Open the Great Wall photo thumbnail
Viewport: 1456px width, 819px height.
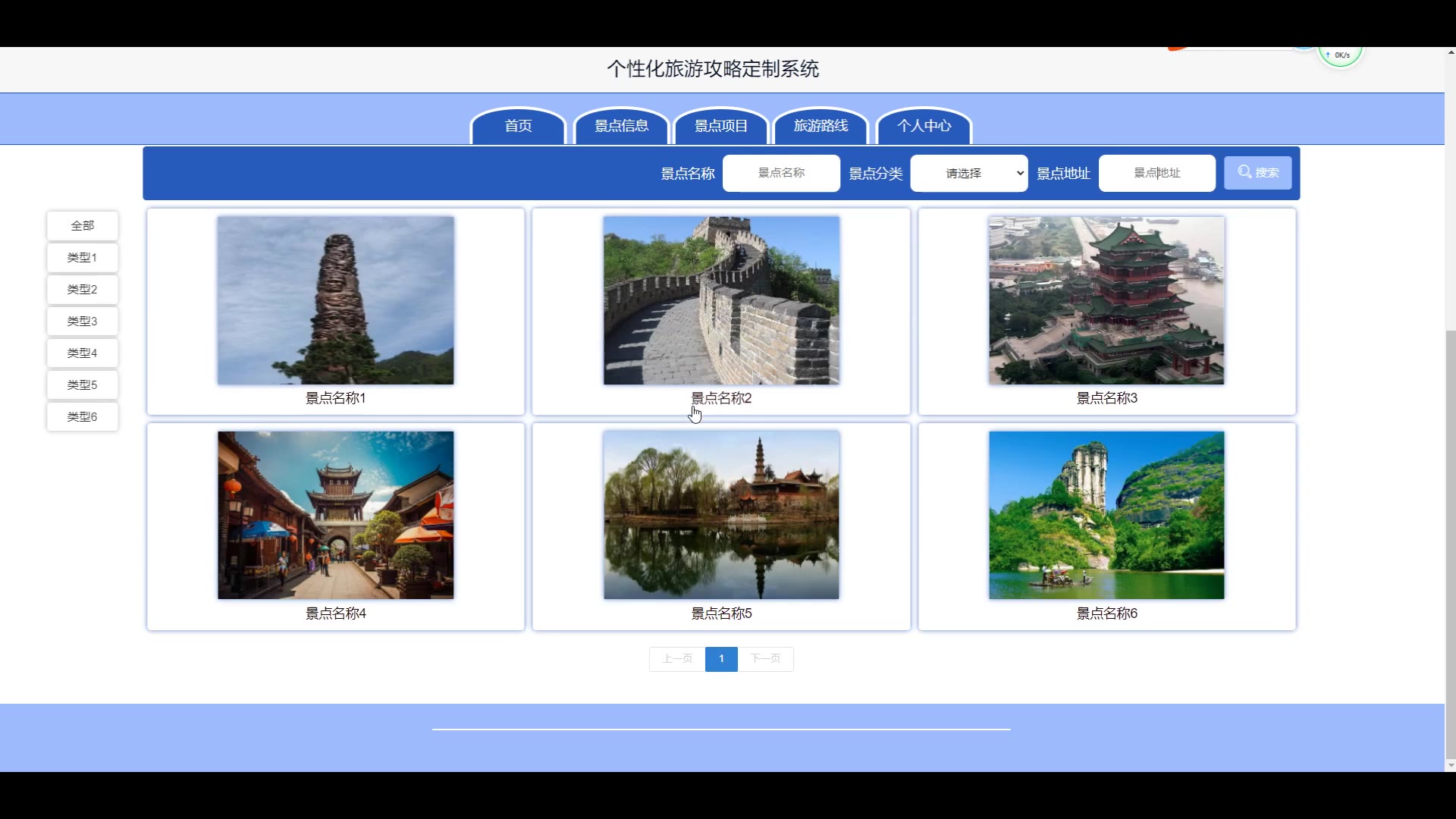721,300
